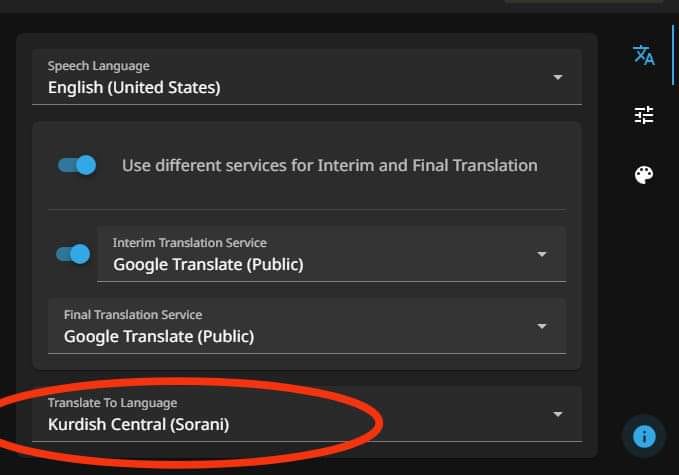The image size is (679, 475).
Task: Click the sidebar active tab indicator bar
Action: click(673, 55)
